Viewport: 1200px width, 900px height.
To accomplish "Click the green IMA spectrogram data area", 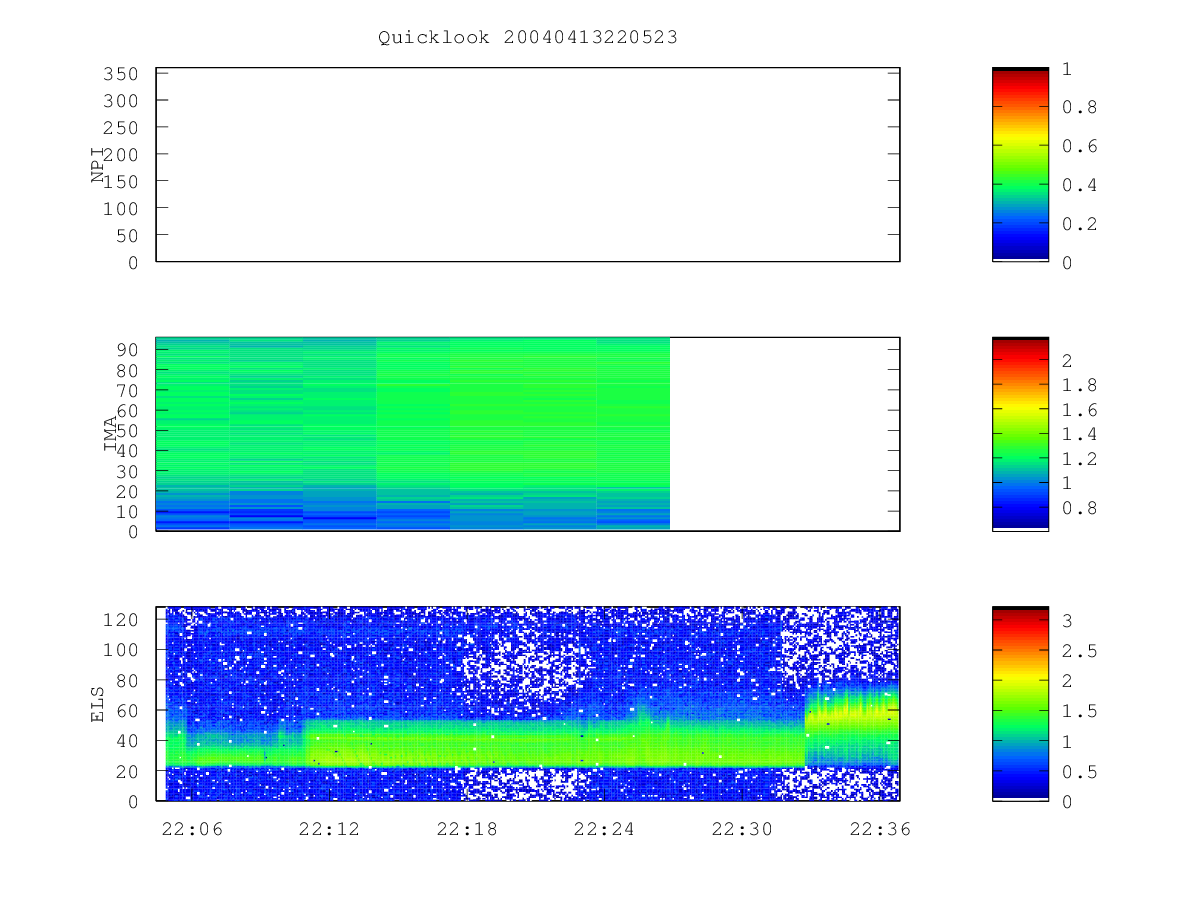I will pos(413,433).
